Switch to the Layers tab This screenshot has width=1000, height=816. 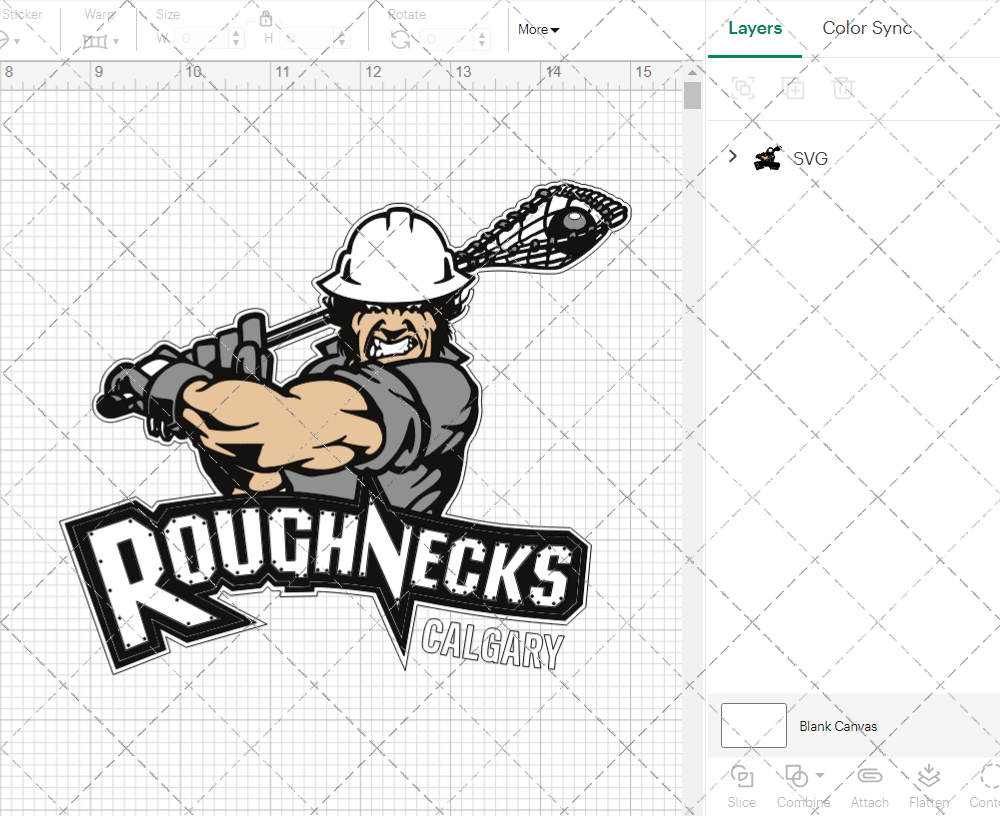[x=755, y=28]
